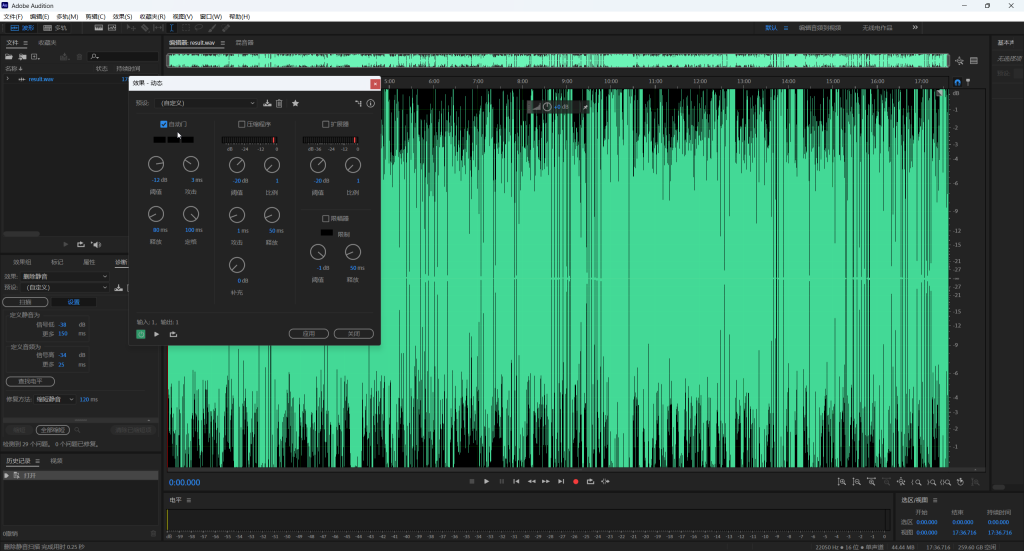Open the 窗口(W) menu
The width and height of the screenshot is (1024, 551).
pos(210,16)
